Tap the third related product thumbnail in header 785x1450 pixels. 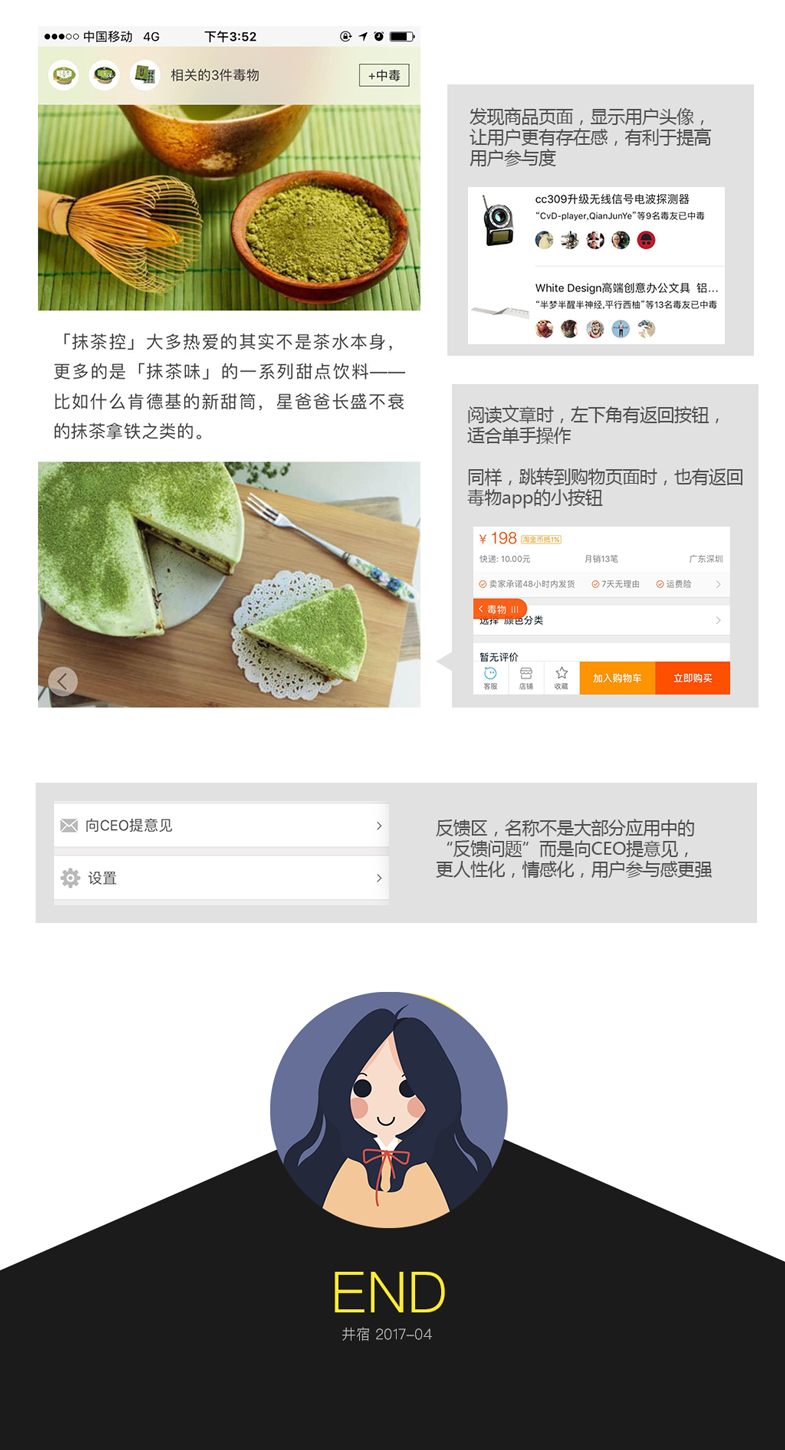[x=146, y=75]
